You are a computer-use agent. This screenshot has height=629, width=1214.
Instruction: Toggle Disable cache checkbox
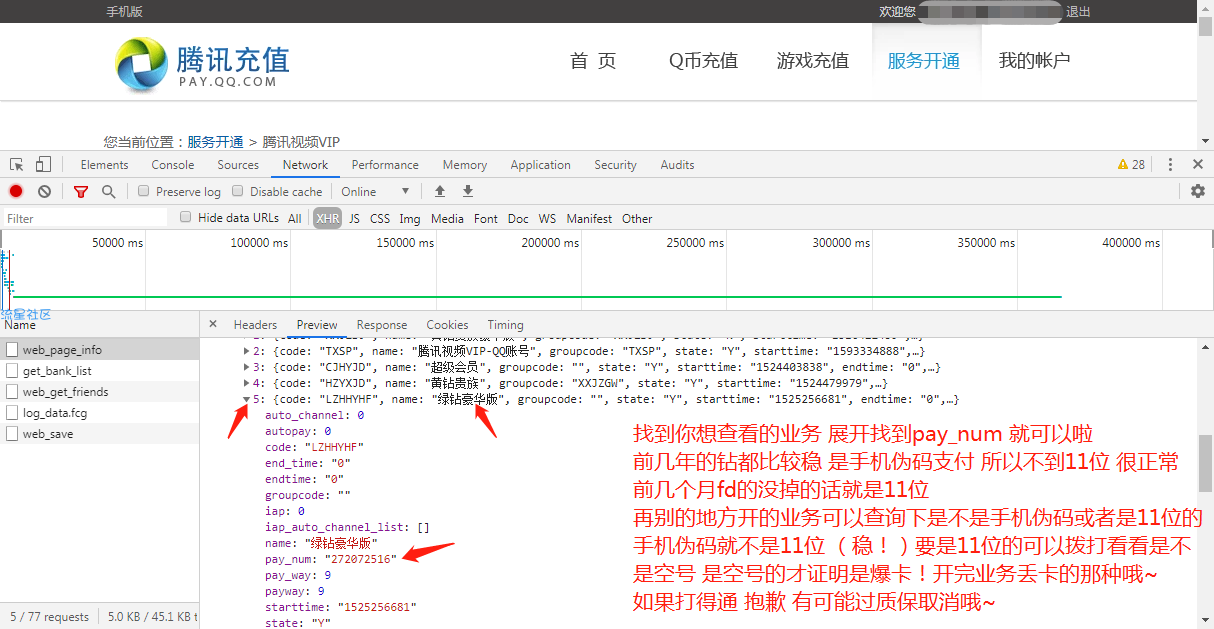(x=238, y=191)
